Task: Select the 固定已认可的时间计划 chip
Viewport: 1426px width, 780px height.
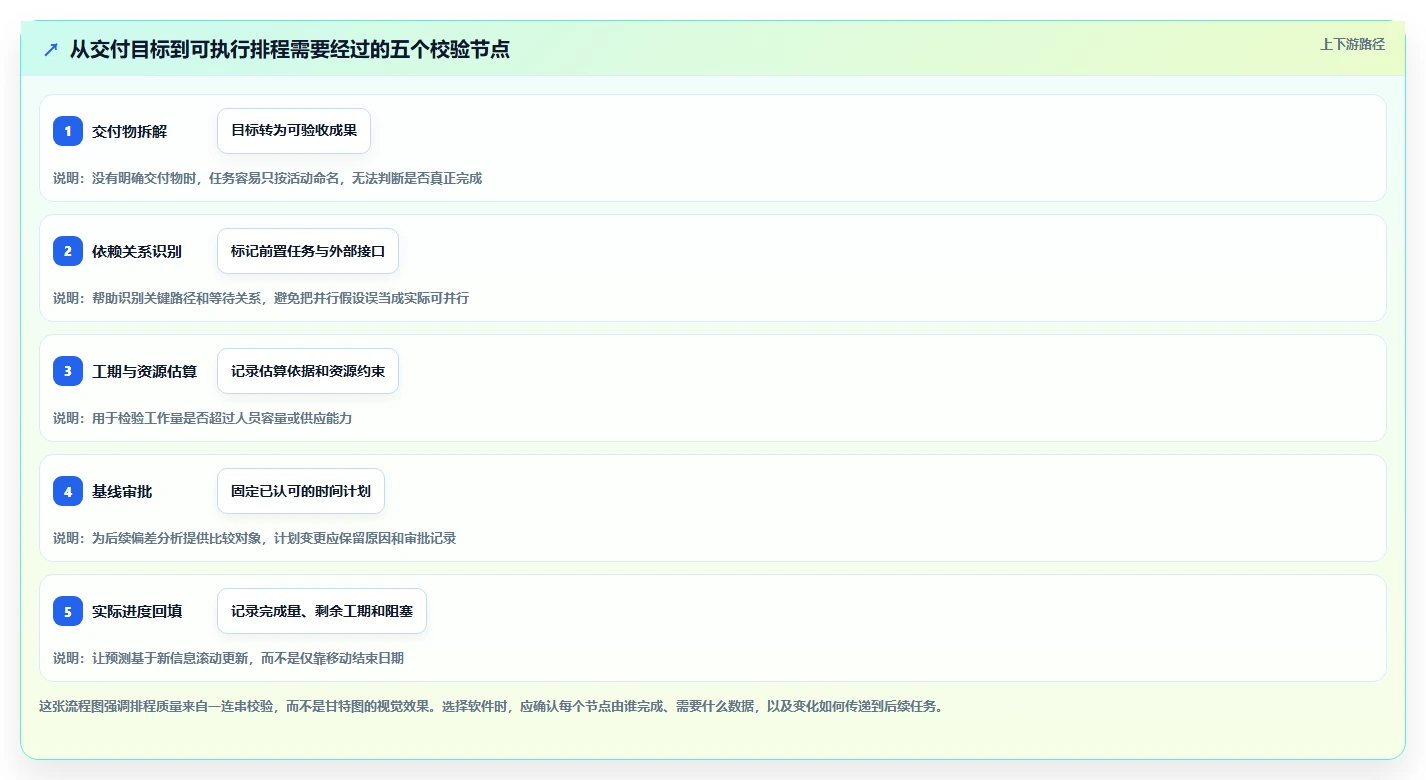Action: (301, 491)
